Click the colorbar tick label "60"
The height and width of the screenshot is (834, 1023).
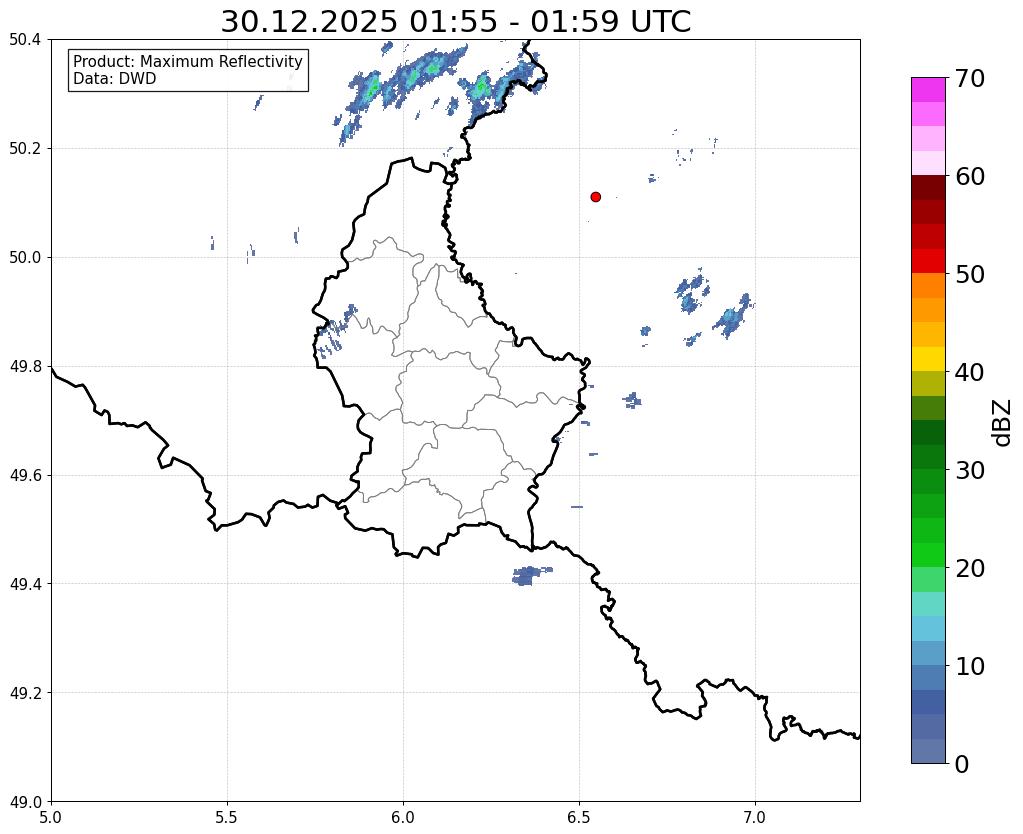[969, 176]
